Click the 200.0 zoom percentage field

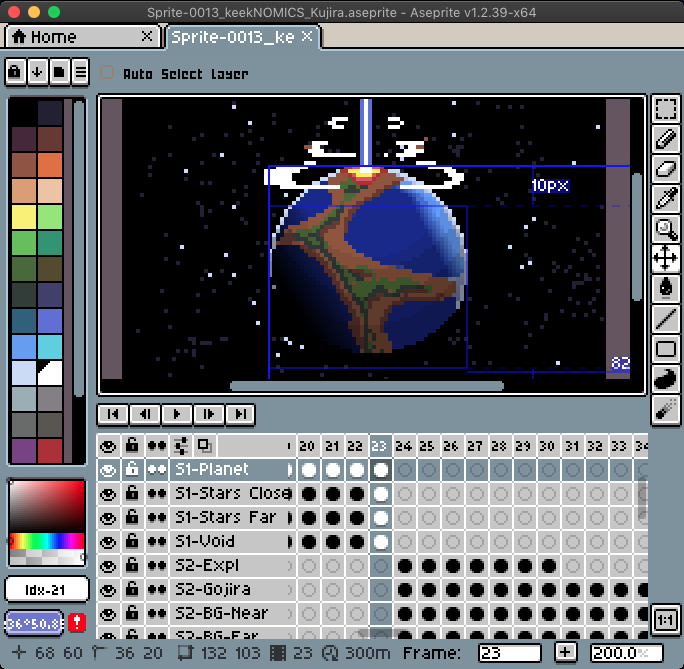point(626,653)
